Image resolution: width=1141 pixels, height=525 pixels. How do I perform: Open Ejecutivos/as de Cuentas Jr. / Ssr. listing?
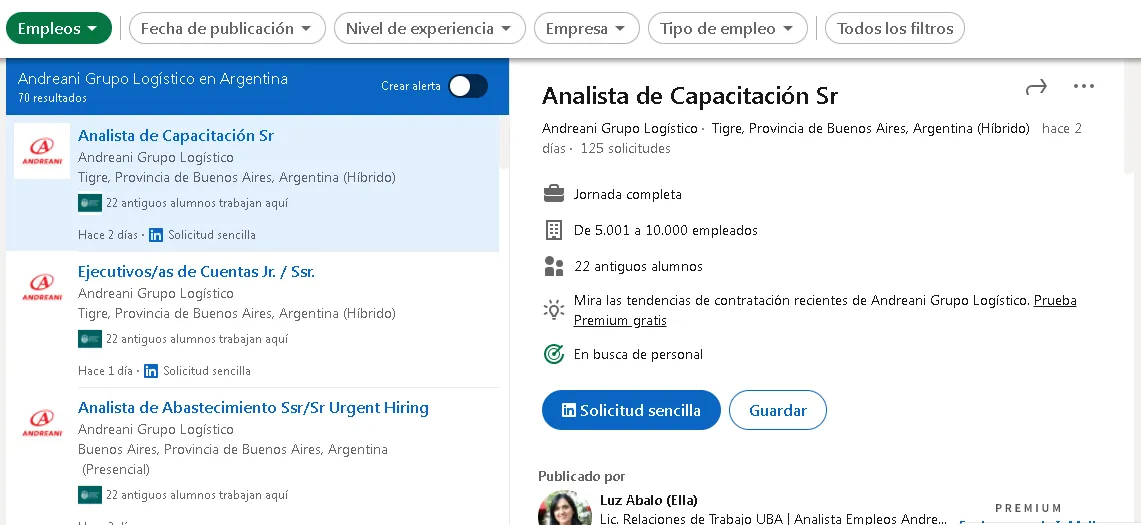pos(196,272)
